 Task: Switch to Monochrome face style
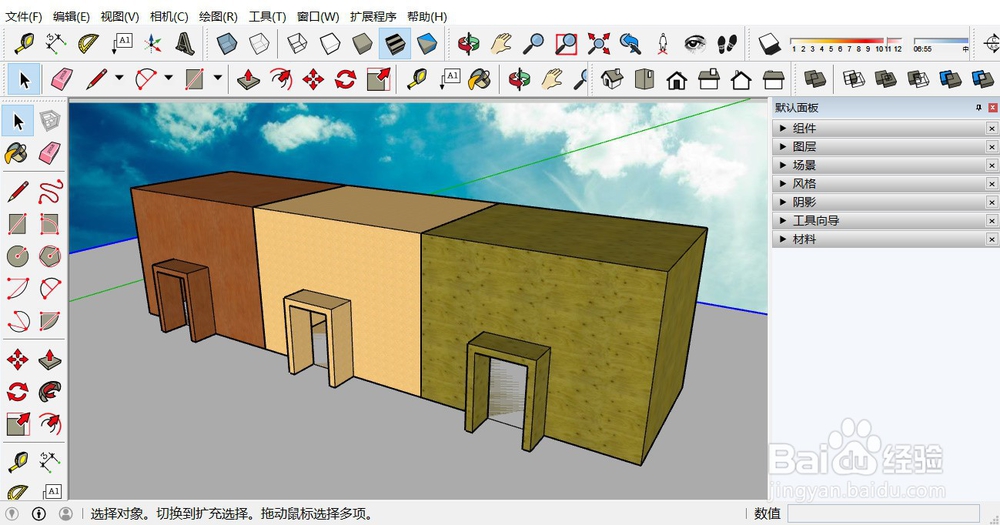427,43
